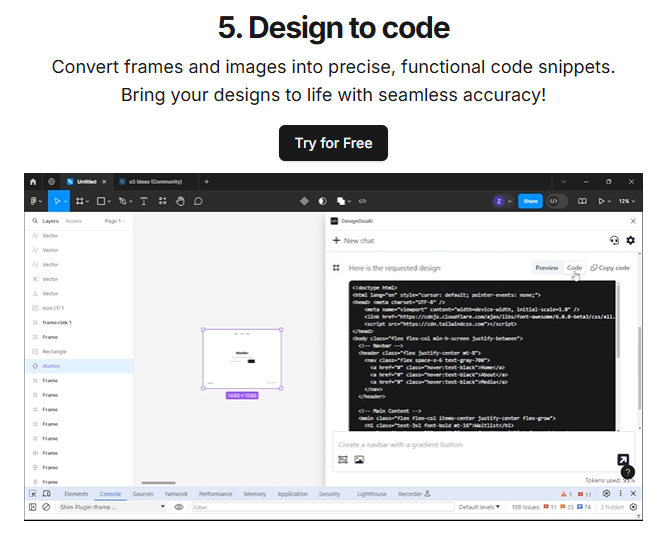
Task: Click the round help question mark button
Action: (x=628, y=472)
